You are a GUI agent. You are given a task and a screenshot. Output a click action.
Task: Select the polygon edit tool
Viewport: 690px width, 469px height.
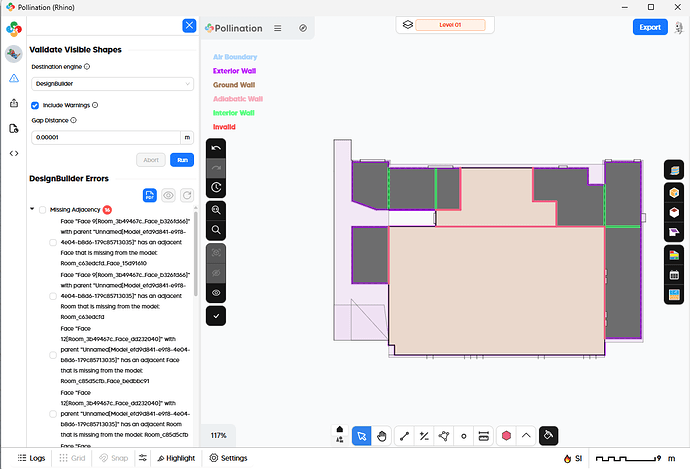click(x=444, y=436)
